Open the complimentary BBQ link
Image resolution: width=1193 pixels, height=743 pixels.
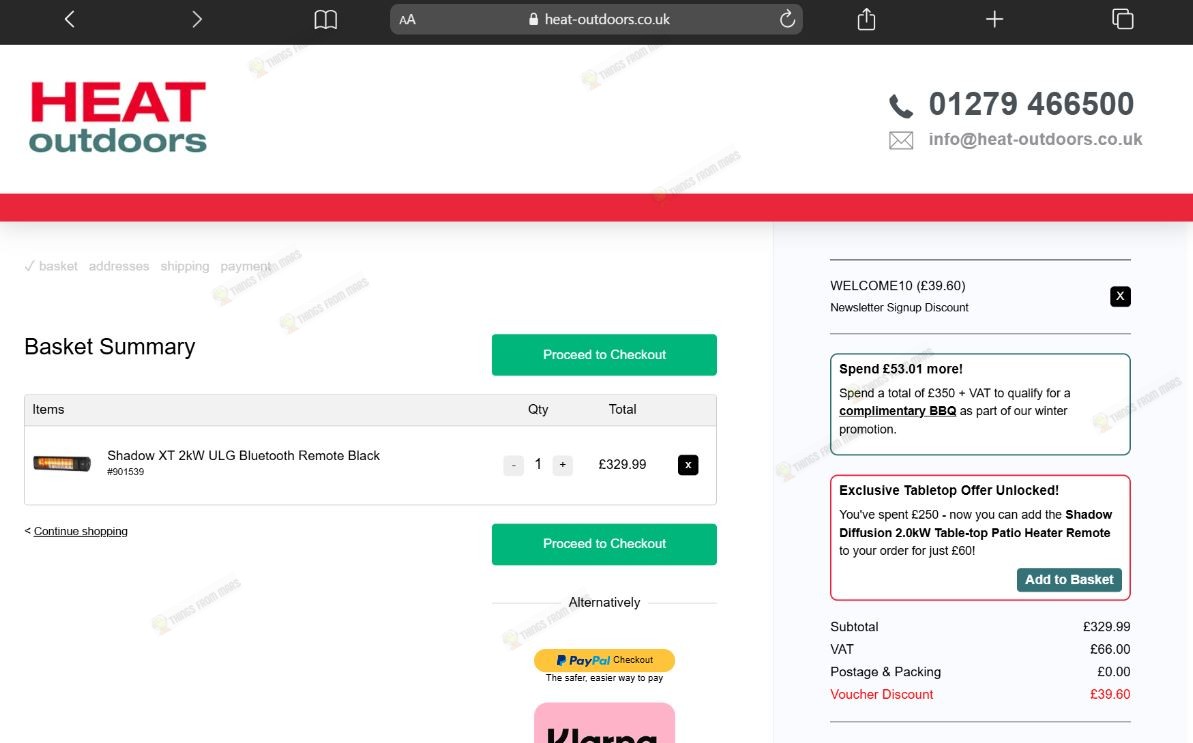pyautogui.click(x=898, y=411)
